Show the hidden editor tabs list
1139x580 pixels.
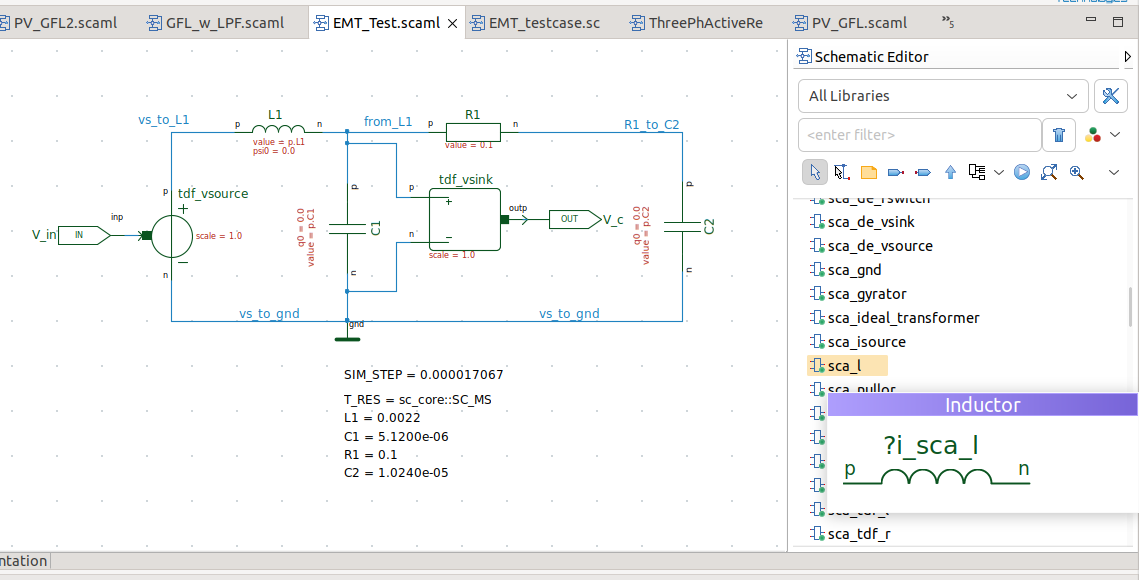947,22
